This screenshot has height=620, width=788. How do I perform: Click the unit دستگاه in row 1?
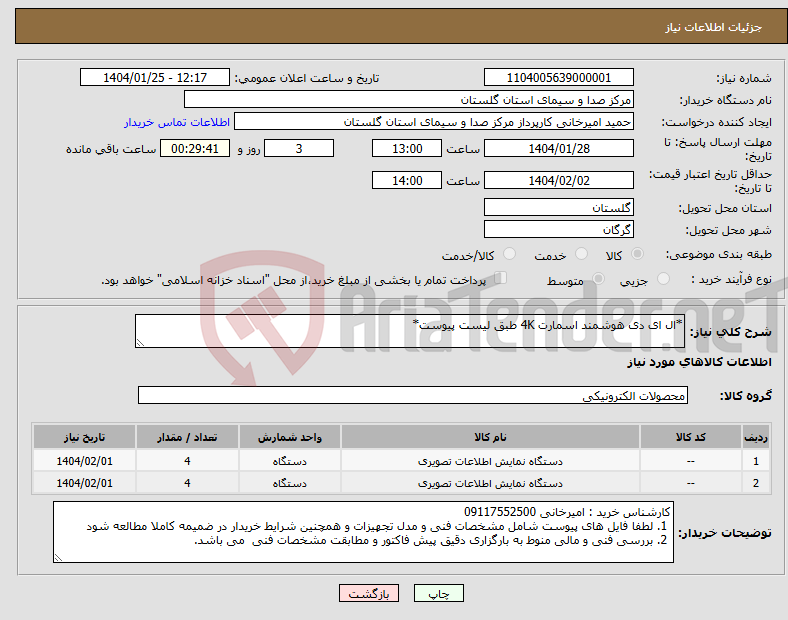pos(289,461)
